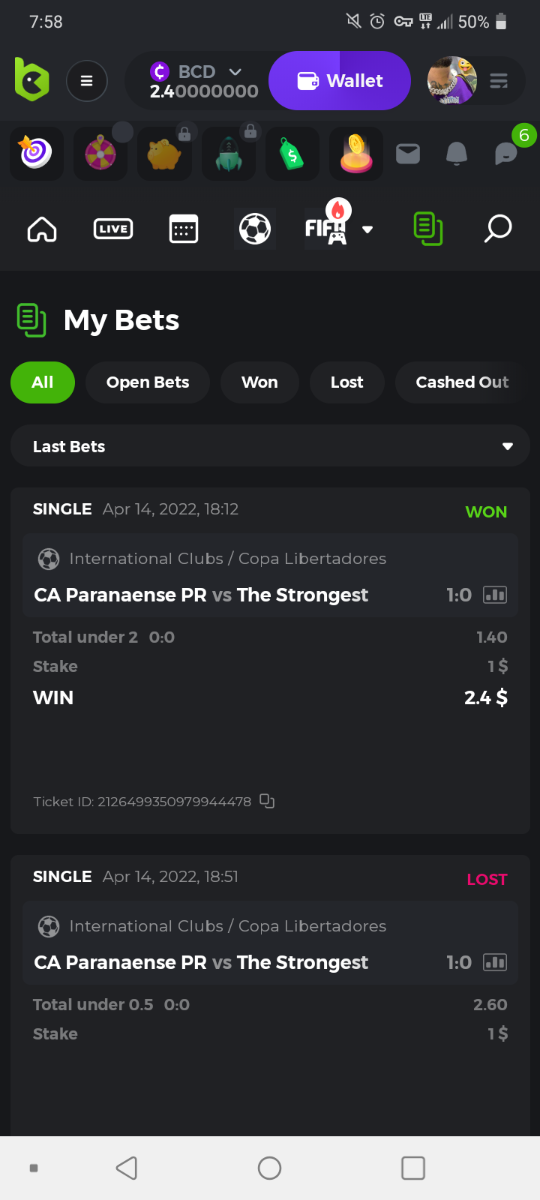Open the LIVE events icon

[x=113, y=229]
